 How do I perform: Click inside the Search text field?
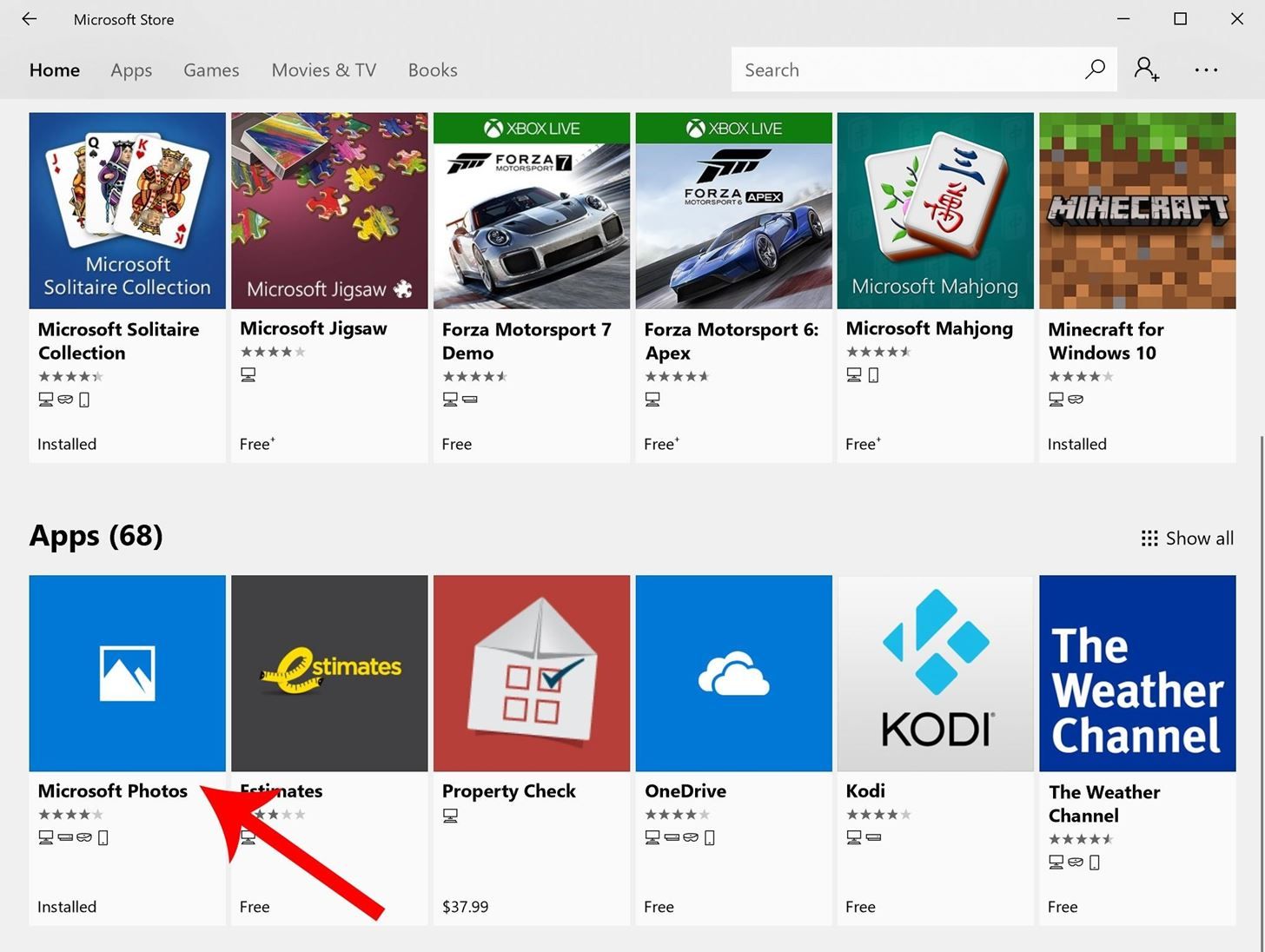tap(904, 69)
